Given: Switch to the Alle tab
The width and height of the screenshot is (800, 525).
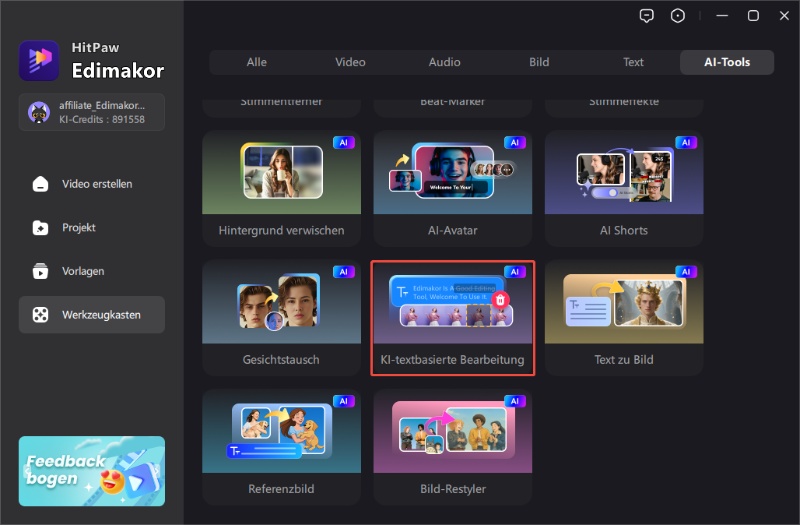Looking at the screenshot, I should 257,62.
